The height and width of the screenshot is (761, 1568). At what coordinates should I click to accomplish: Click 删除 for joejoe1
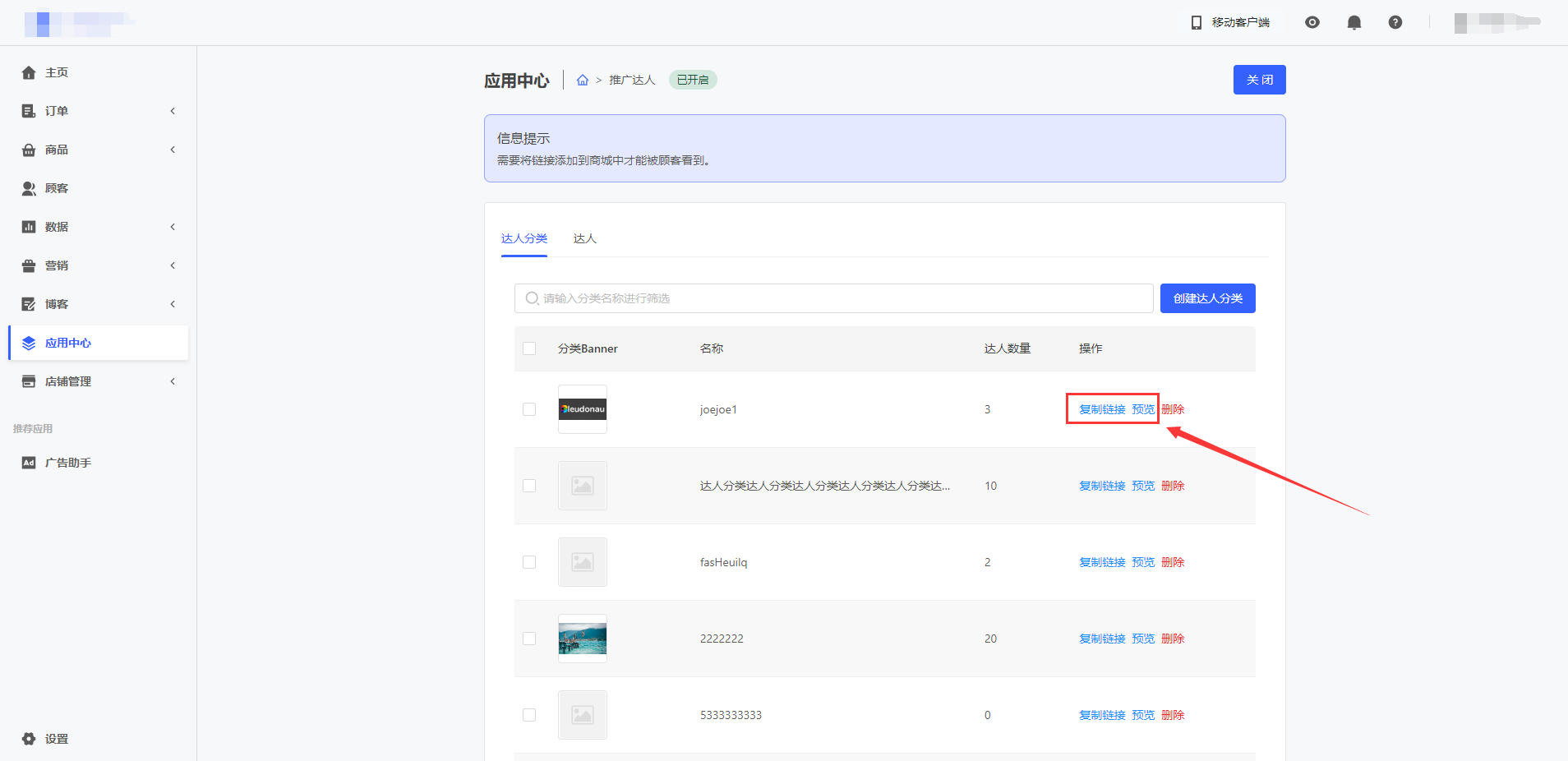click(1173, 409)
